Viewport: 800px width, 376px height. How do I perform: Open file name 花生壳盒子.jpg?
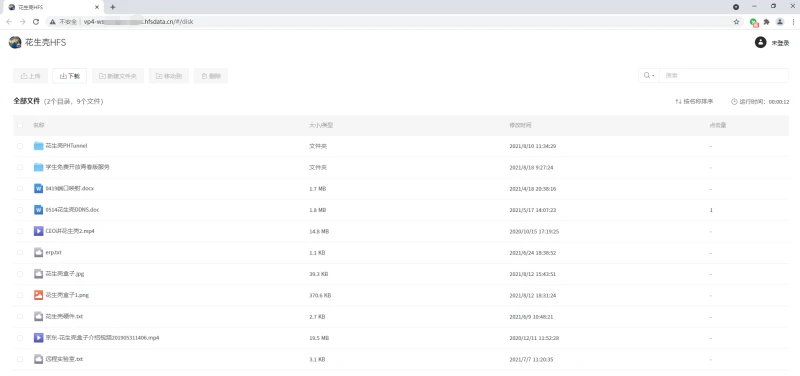[x=65, y=274]
